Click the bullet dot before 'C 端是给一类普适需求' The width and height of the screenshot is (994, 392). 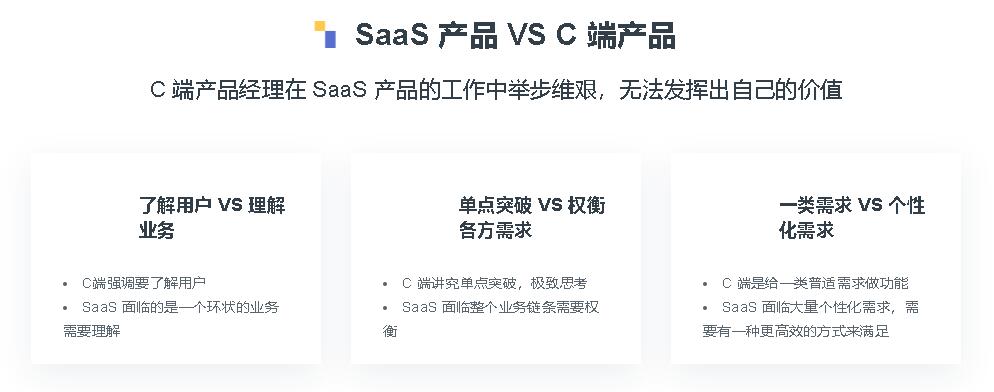coord(706,284)
